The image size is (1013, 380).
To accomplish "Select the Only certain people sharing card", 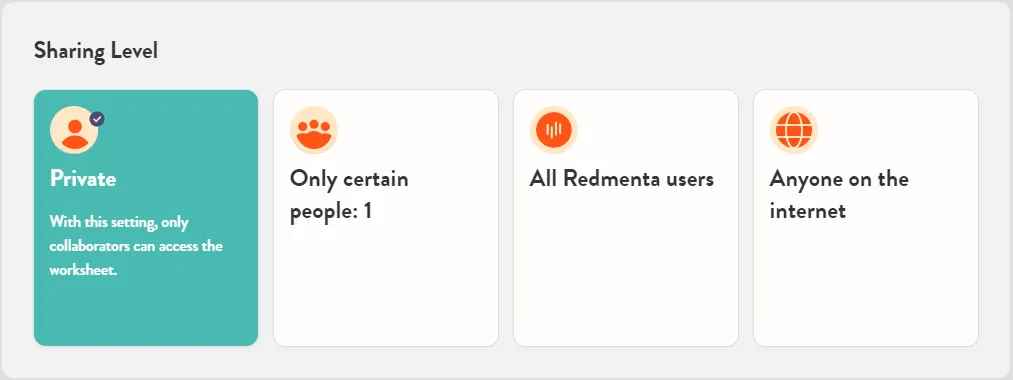I will 386,218.
